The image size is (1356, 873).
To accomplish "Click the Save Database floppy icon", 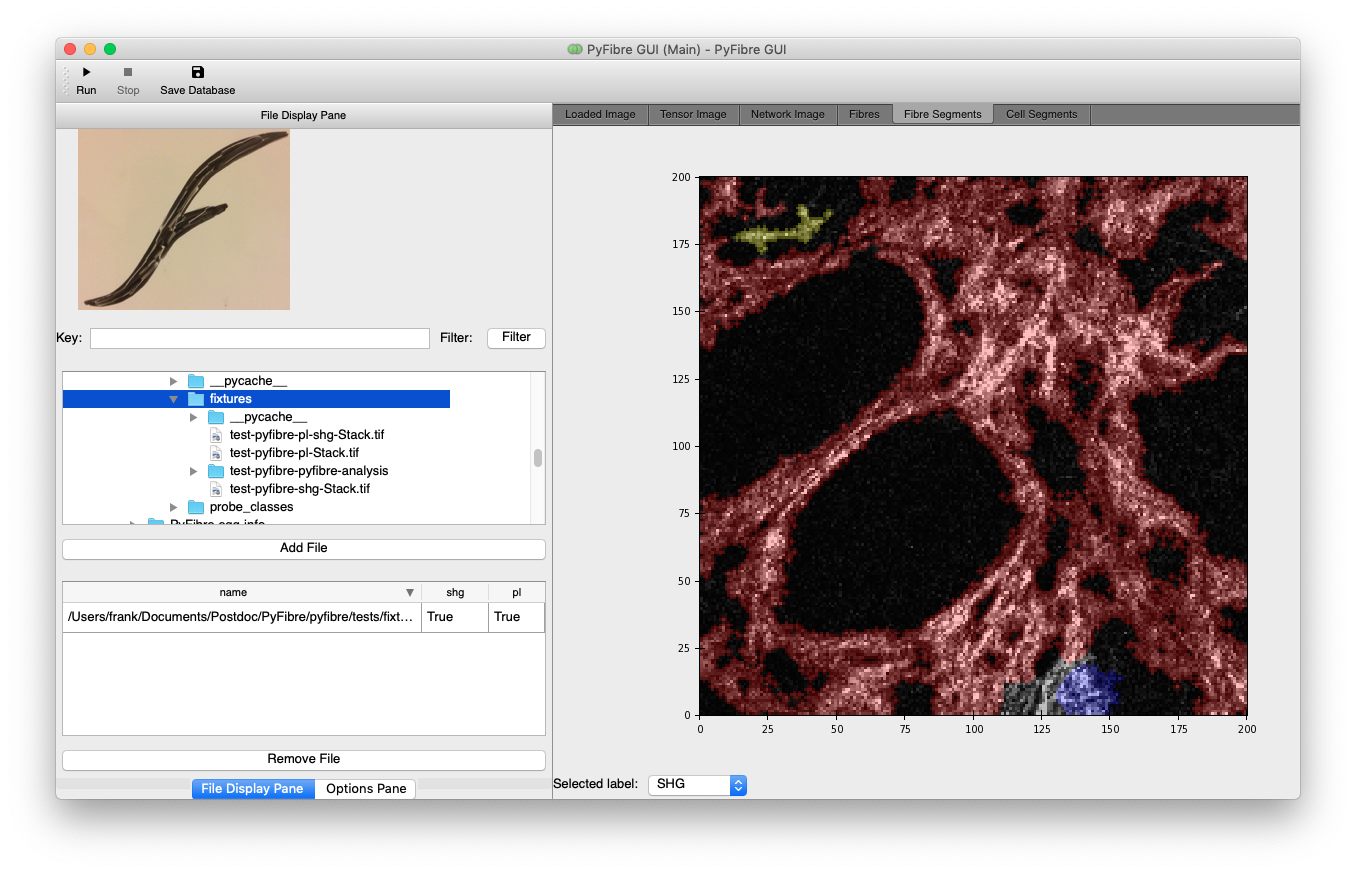I will pos(197,72).
